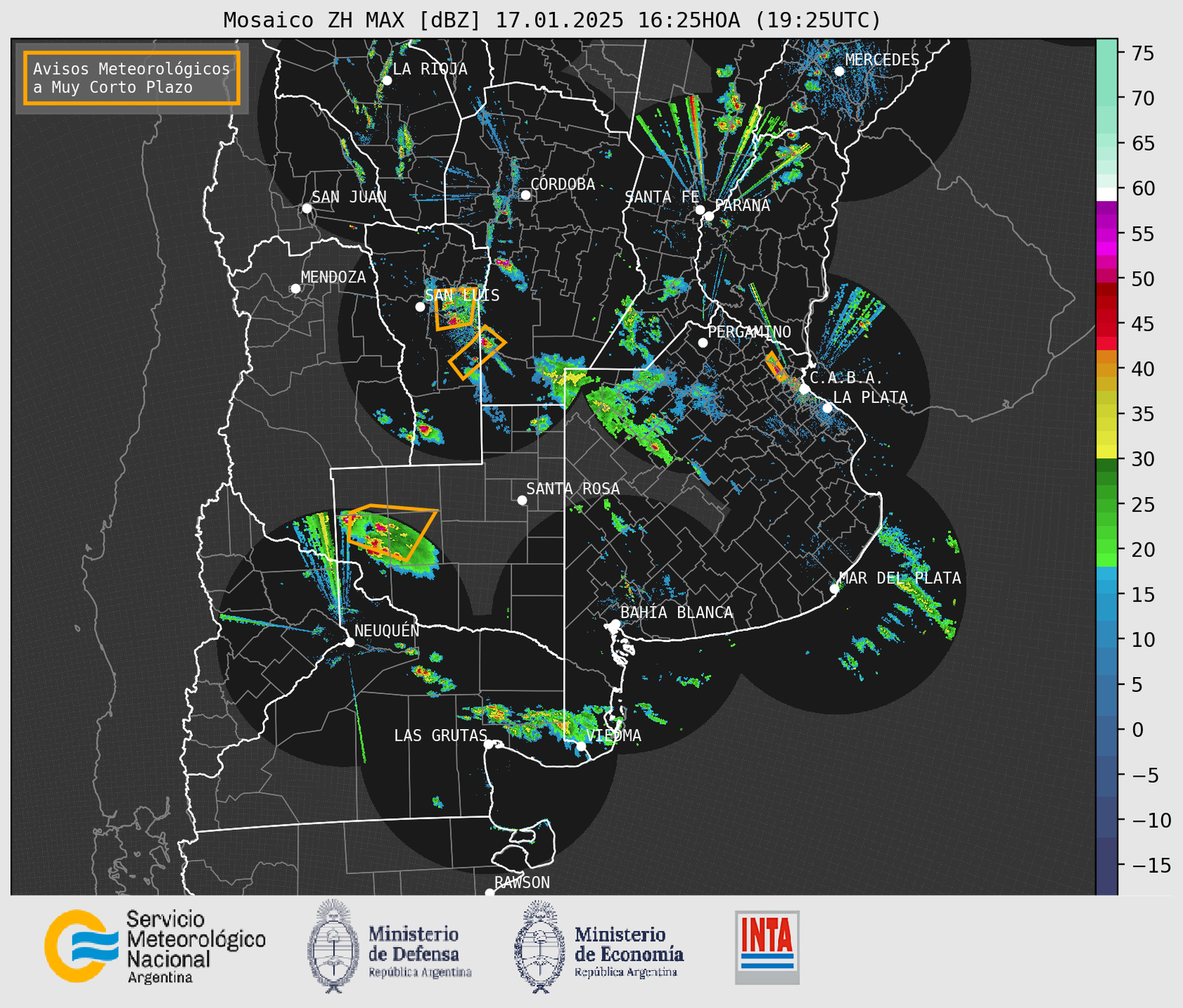Click the BAHÍA BLANCA city label

coord(677,612)
